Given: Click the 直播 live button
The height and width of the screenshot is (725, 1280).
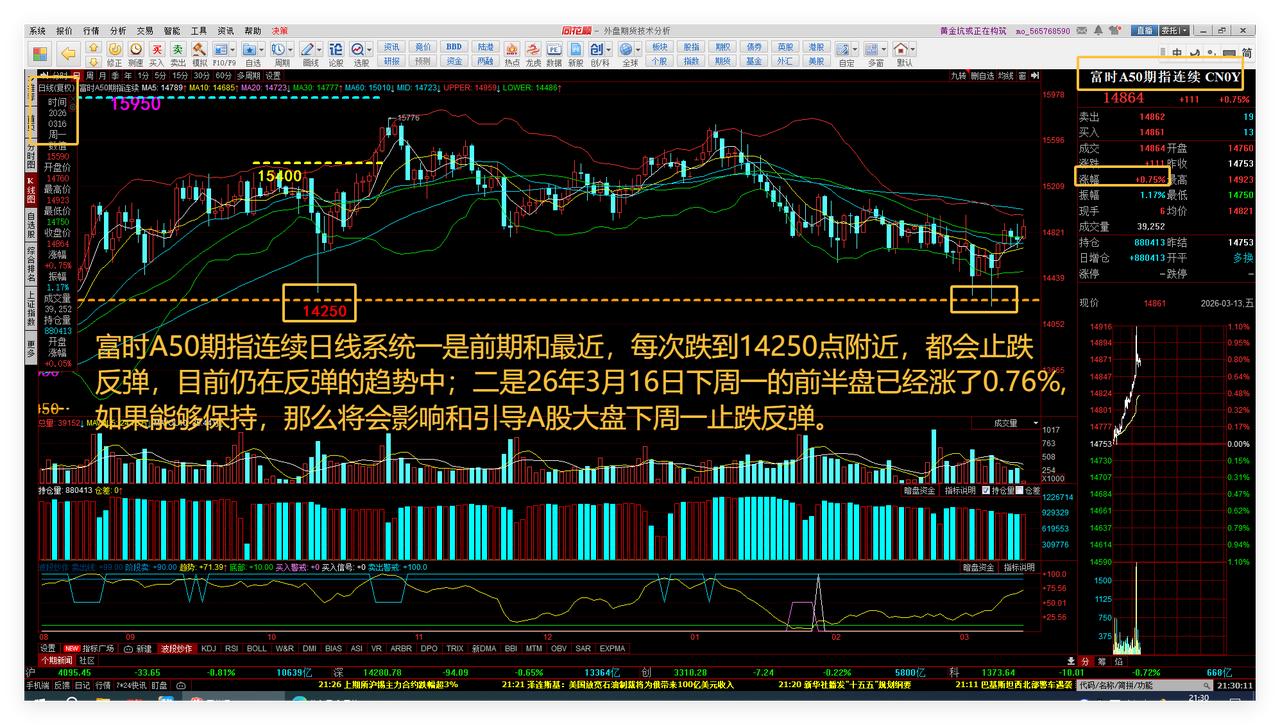Looking at the screenshot, I should tap(1145, 31).
